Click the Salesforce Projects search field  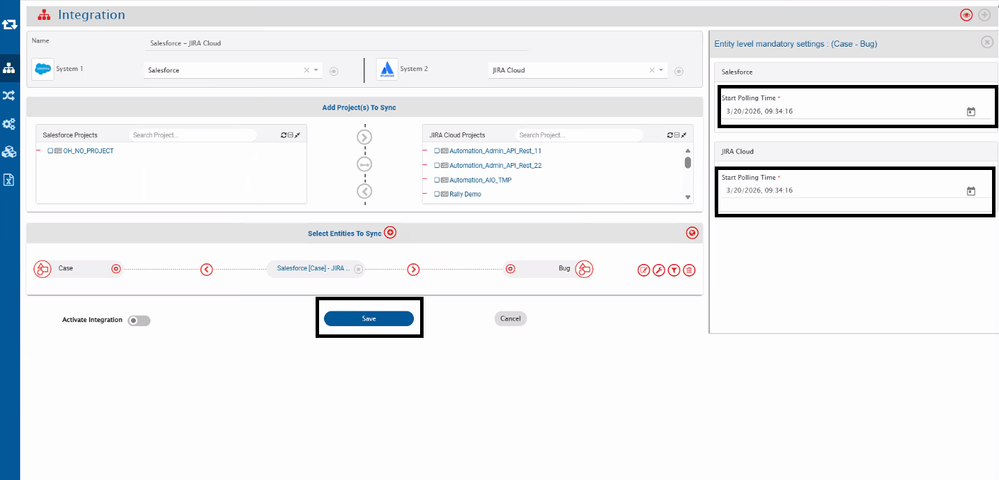tap(192, 135)
